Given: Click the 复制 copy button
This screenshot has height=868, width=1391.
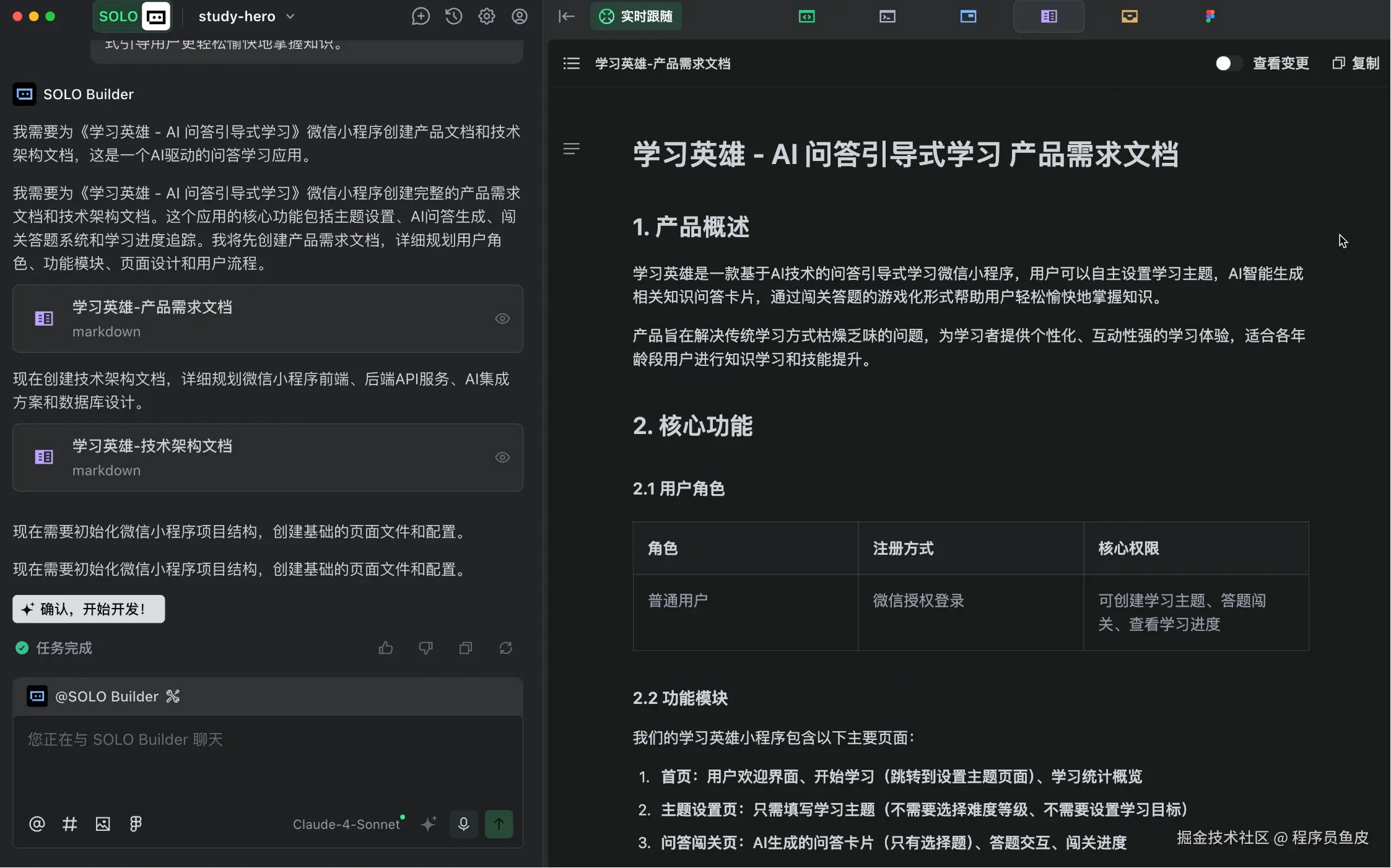Looking at the screenshot, I should point(1356,63).
